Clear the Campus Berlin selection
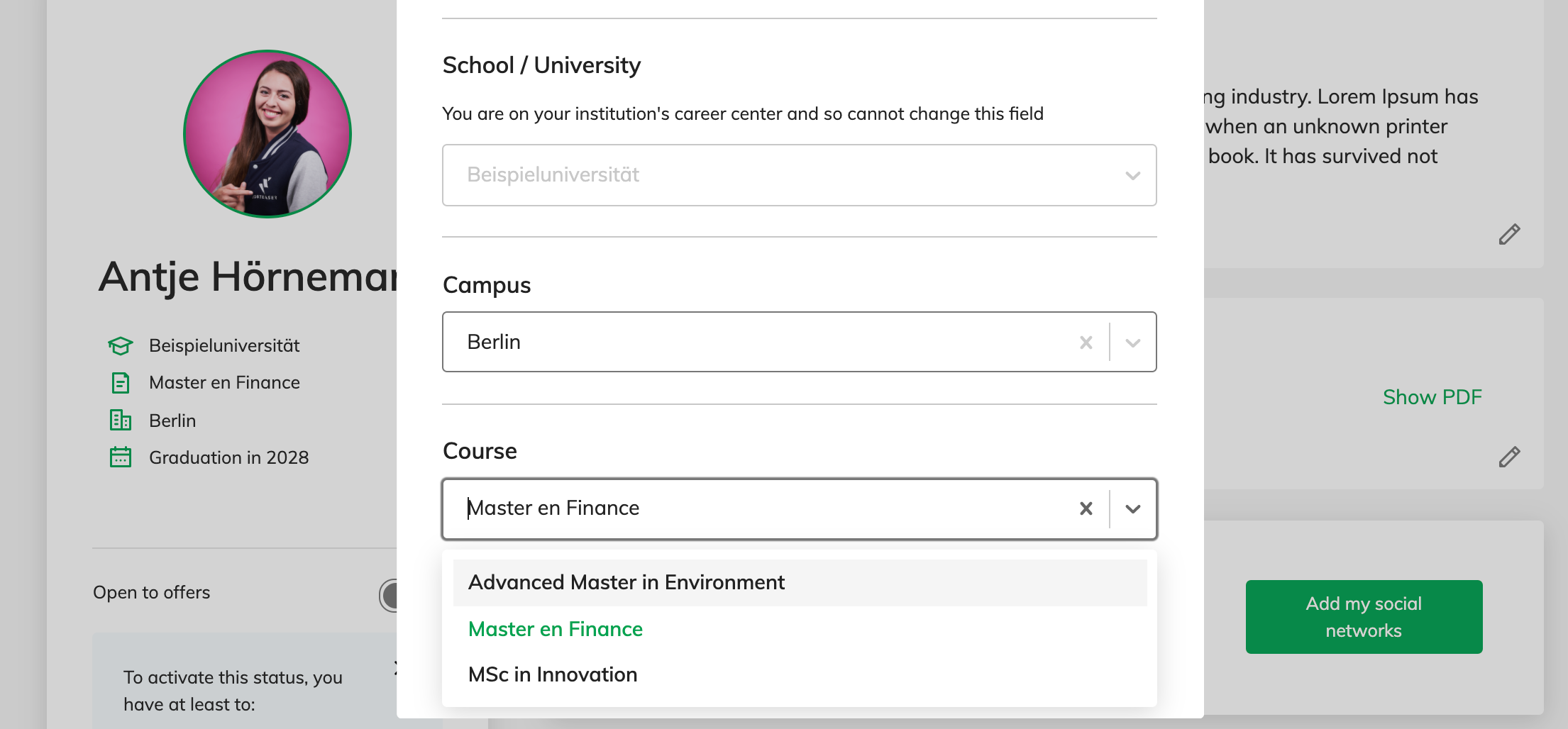The width and height of the screenshot is (1568, 729). click(1086, 343)
